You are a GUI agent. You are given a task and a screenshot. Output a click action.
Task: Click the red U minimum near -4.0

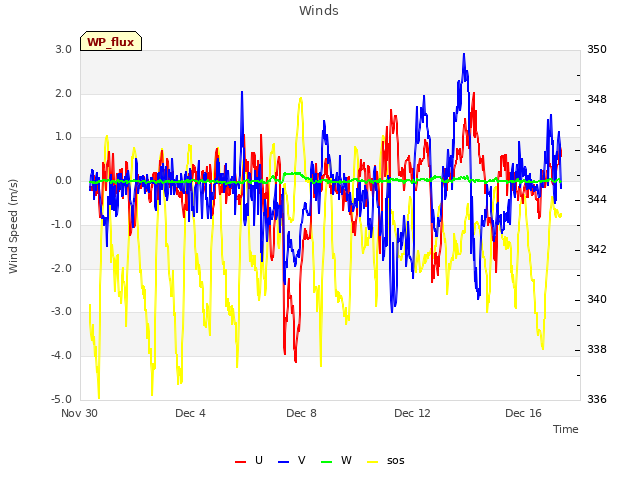pos(296,360)
